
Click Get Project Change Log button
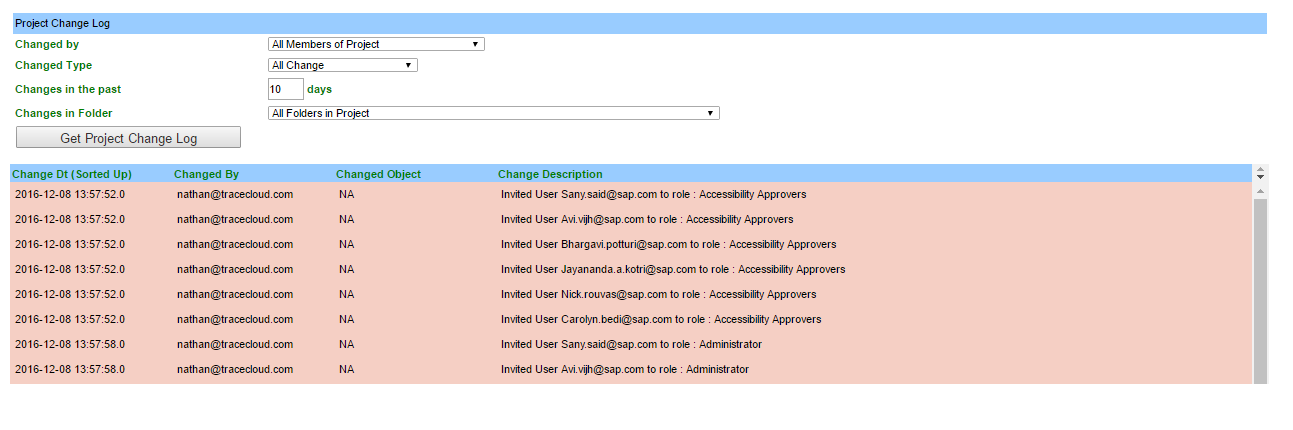pos(128,138)
